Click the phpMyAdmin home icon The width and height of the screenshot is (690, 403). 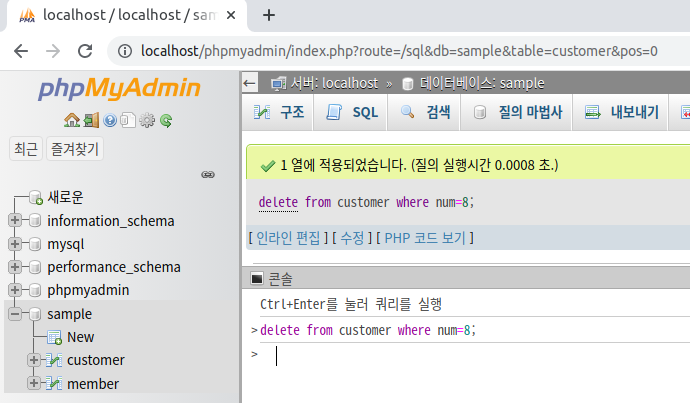coord(72,120)
